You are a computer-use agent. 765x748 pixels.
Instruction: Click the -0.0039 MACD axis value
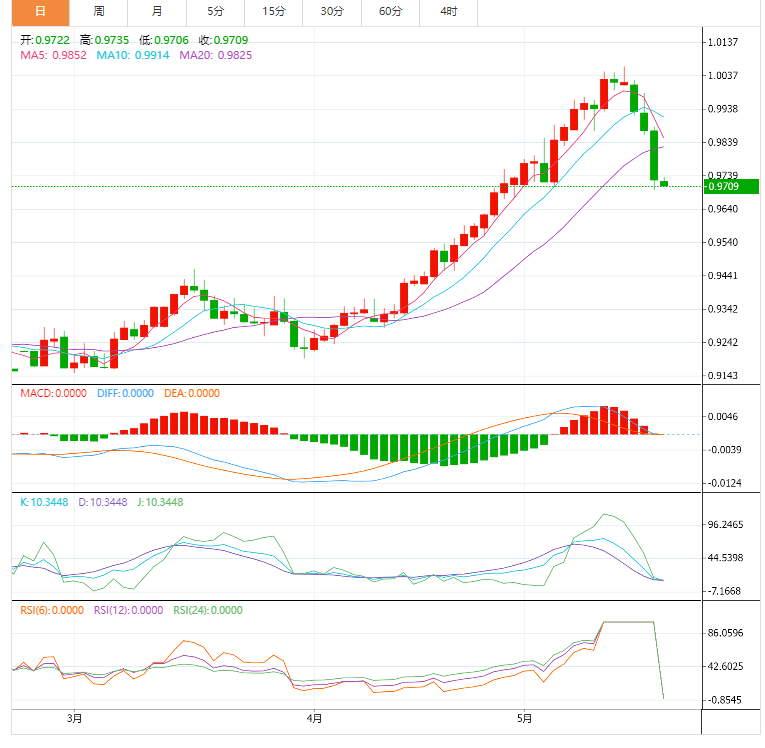click(x=725, y=450)
